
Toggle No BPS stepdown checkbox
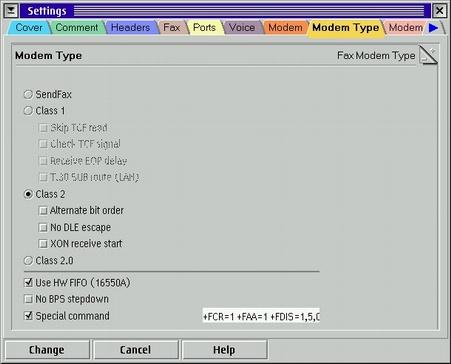click(29, 299)
